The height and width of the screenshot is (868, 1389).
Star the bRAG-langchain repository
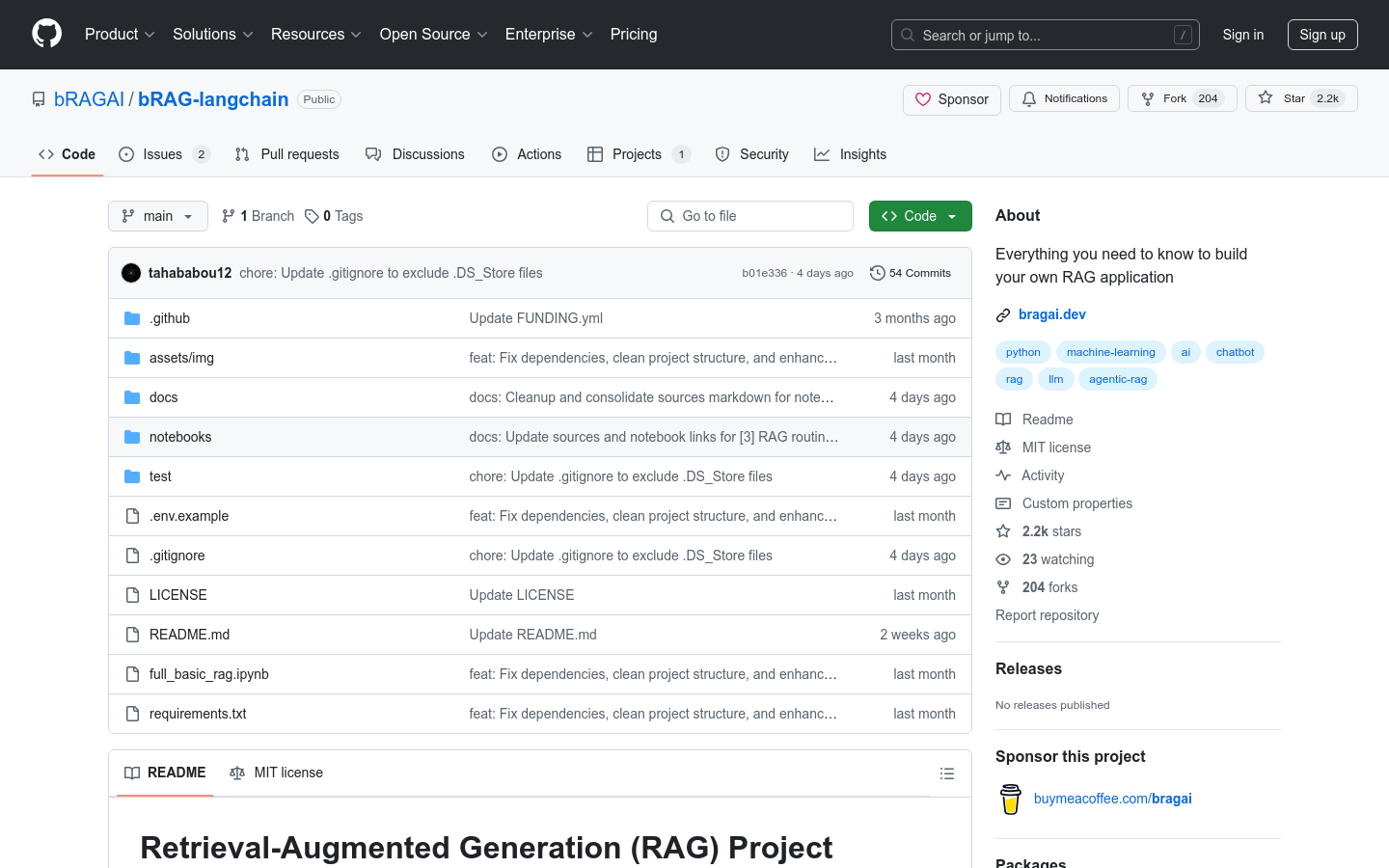click(x=1300, y=98)
